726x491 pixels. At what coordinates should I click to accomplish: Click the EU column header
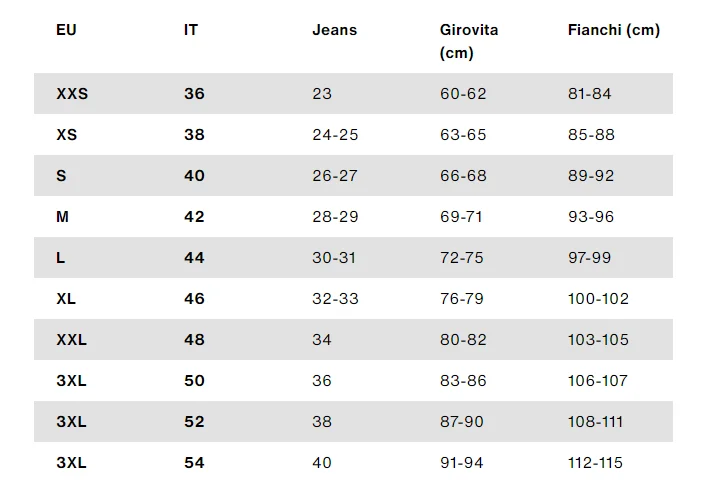tap(66, 30)
